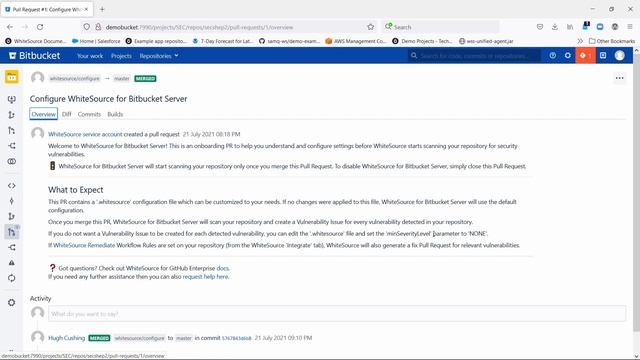
Task: Switch to the Diff tab
Action: pyautogui.click(x=67, y=114)
